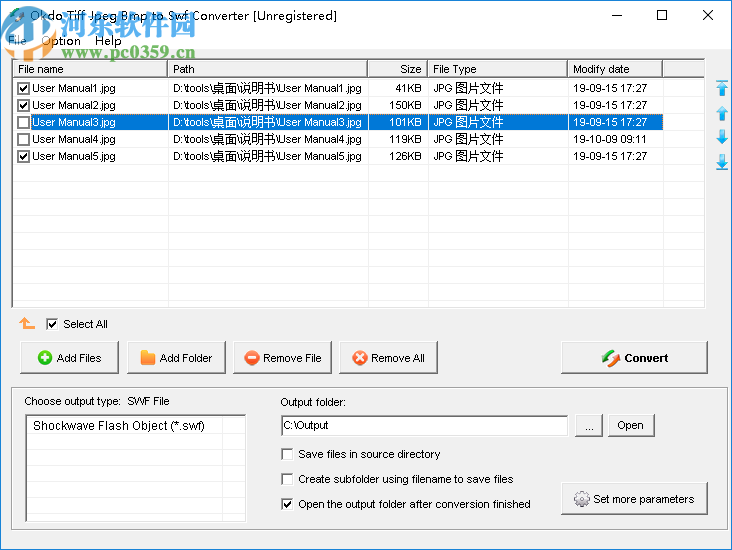
Task: Move file to top with topmost arrow
Action: click(x=722, y=88)
